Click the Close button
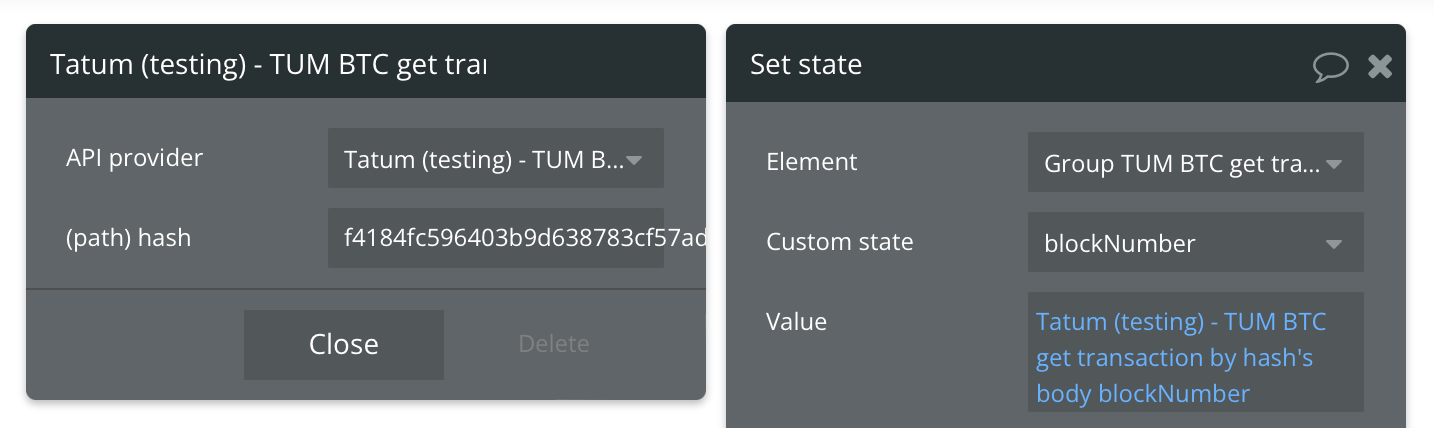Image resolution: width=1434 pixels, height=428 pixels. click(344, 344)
